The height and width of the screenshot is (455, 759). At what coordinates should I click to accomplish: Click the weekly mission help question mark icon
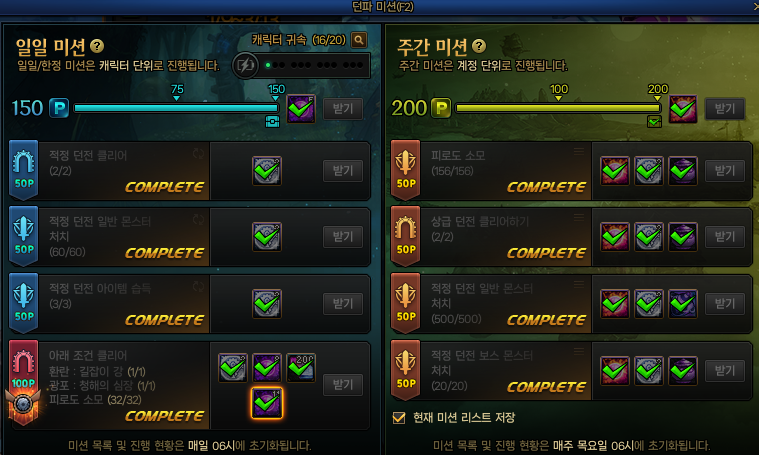(479, 46)
